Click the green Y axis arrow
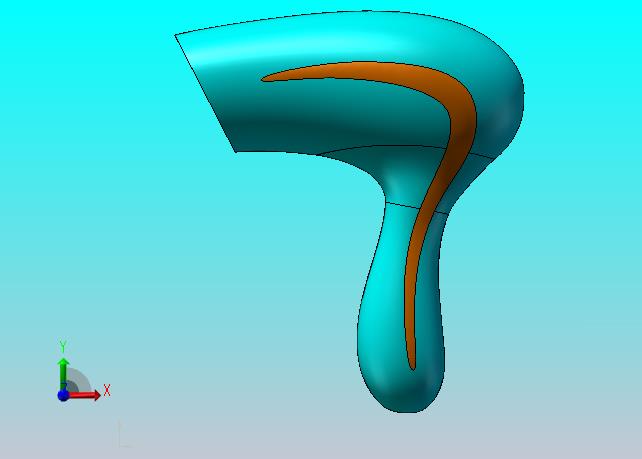The height and width of the screenshot is (459, 642). pos(63,373)
